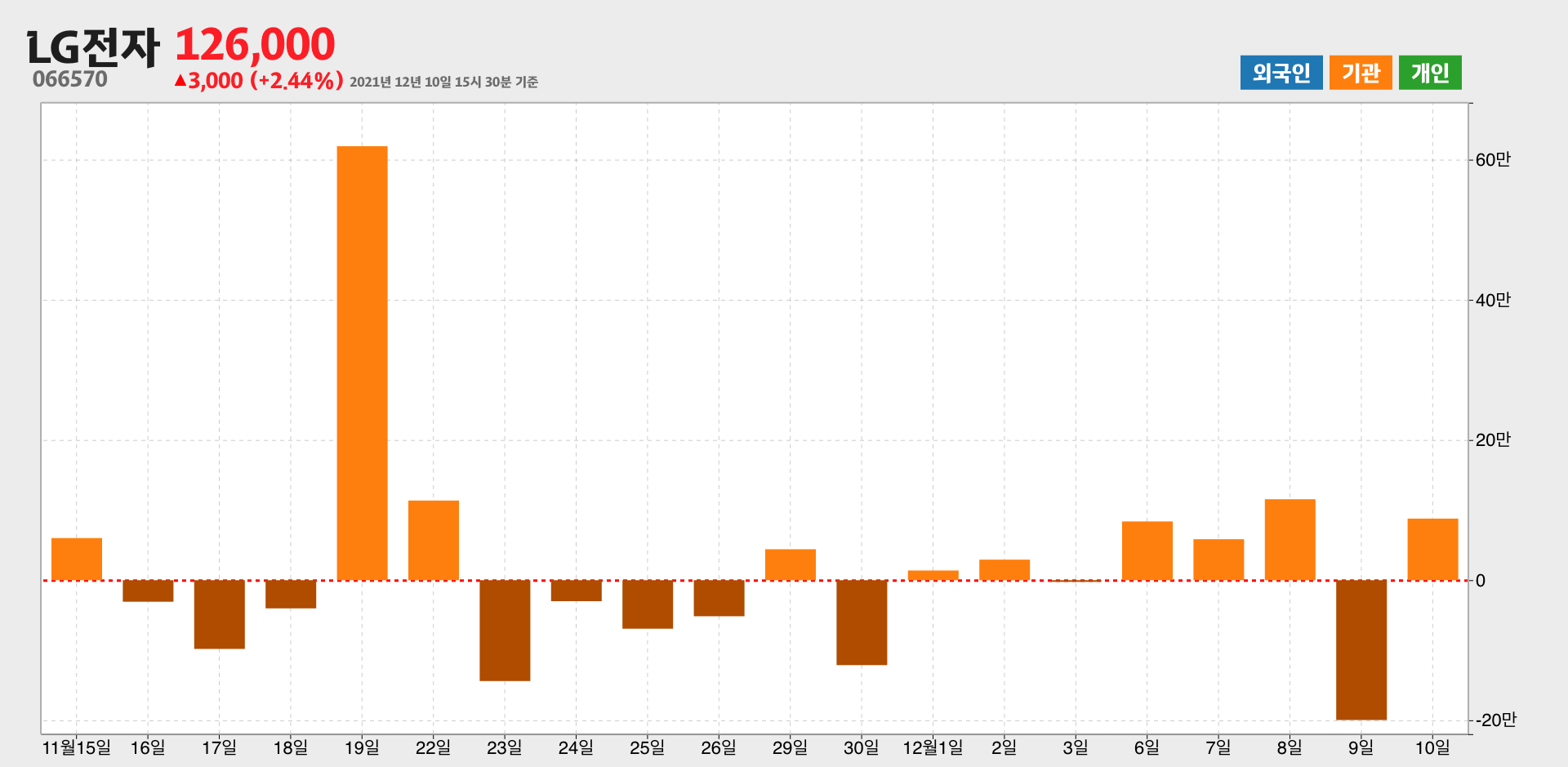Screen dimensions: 1568x767
Task: Click the 0 y-axis label
Action: click(x=1481, y=581)
